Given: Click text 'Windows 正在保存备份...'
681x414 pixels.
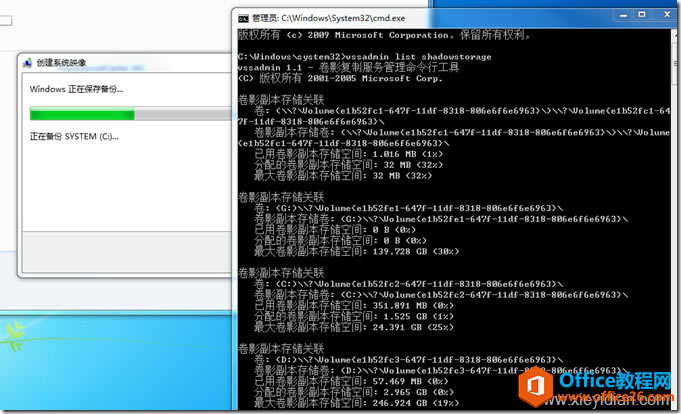Looking at the screenshot, I should tap(76, 89).
